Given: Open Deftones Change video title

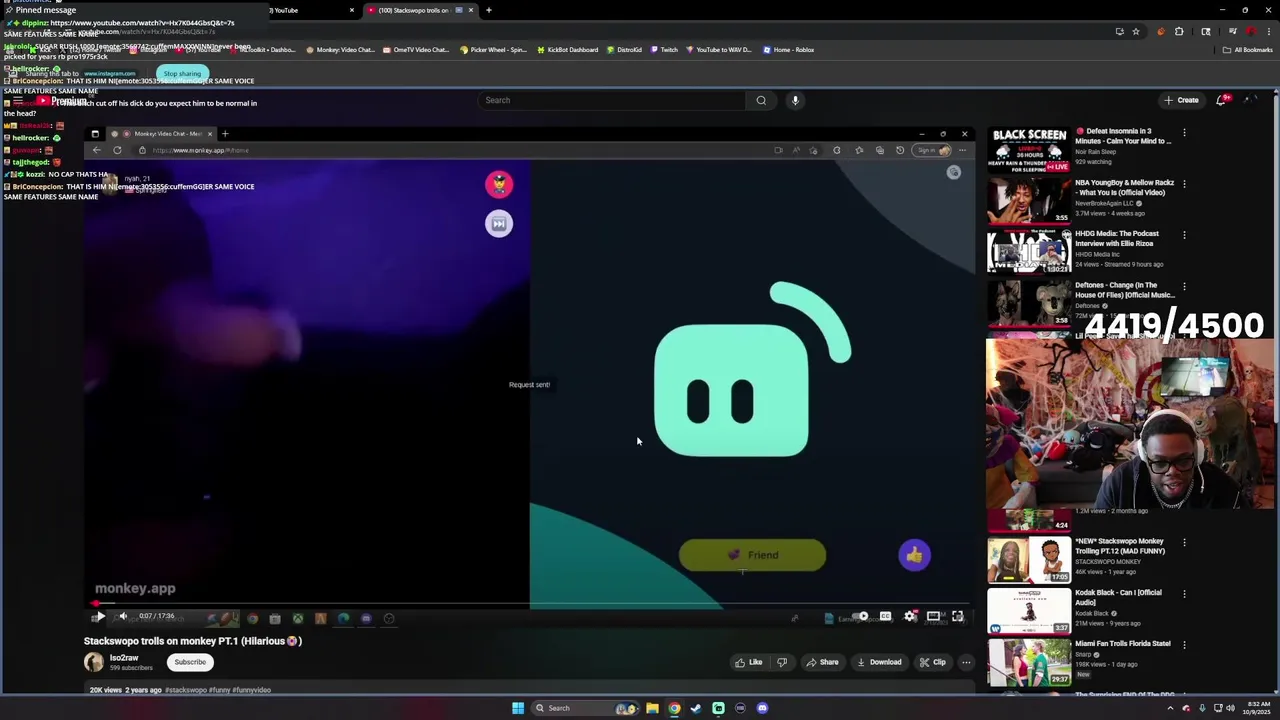Looking at the screenshot, I should (x=1125, y=290).
